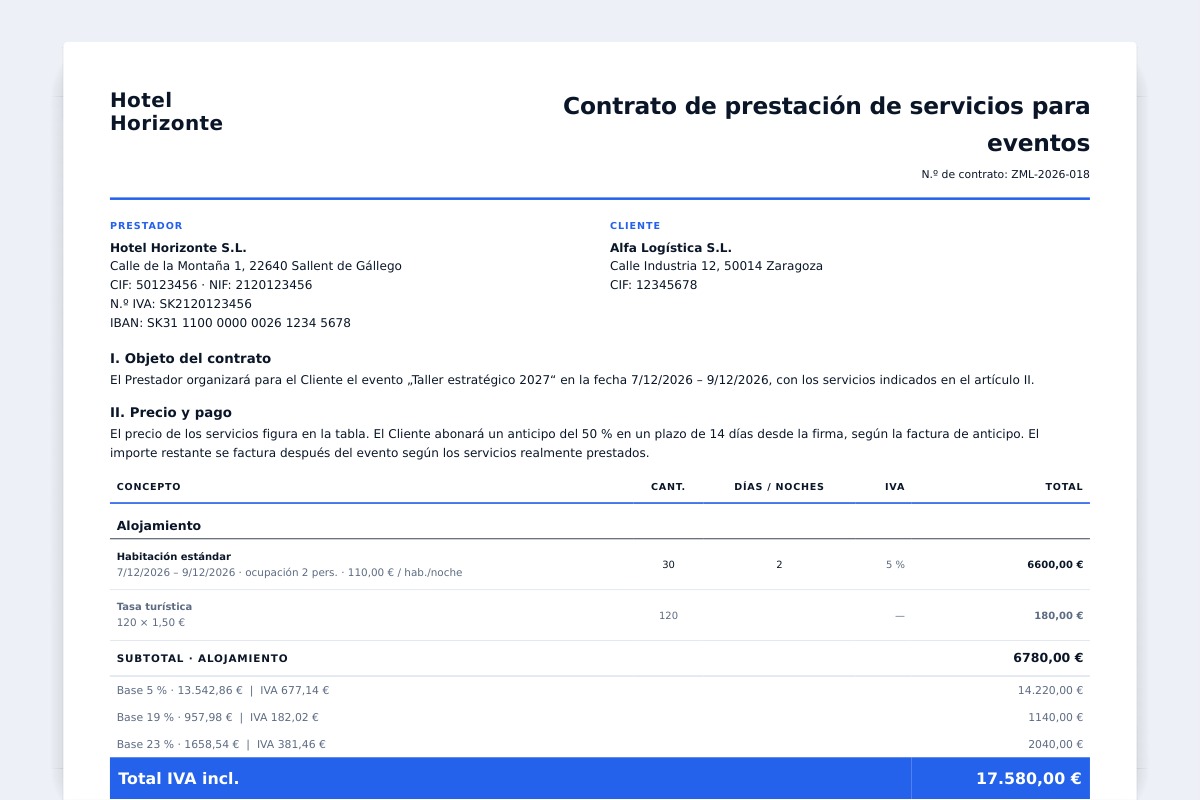Viewport: 1200px width, 800px height.
Task: Click Tasa turística item name
Action: [154, 607]
